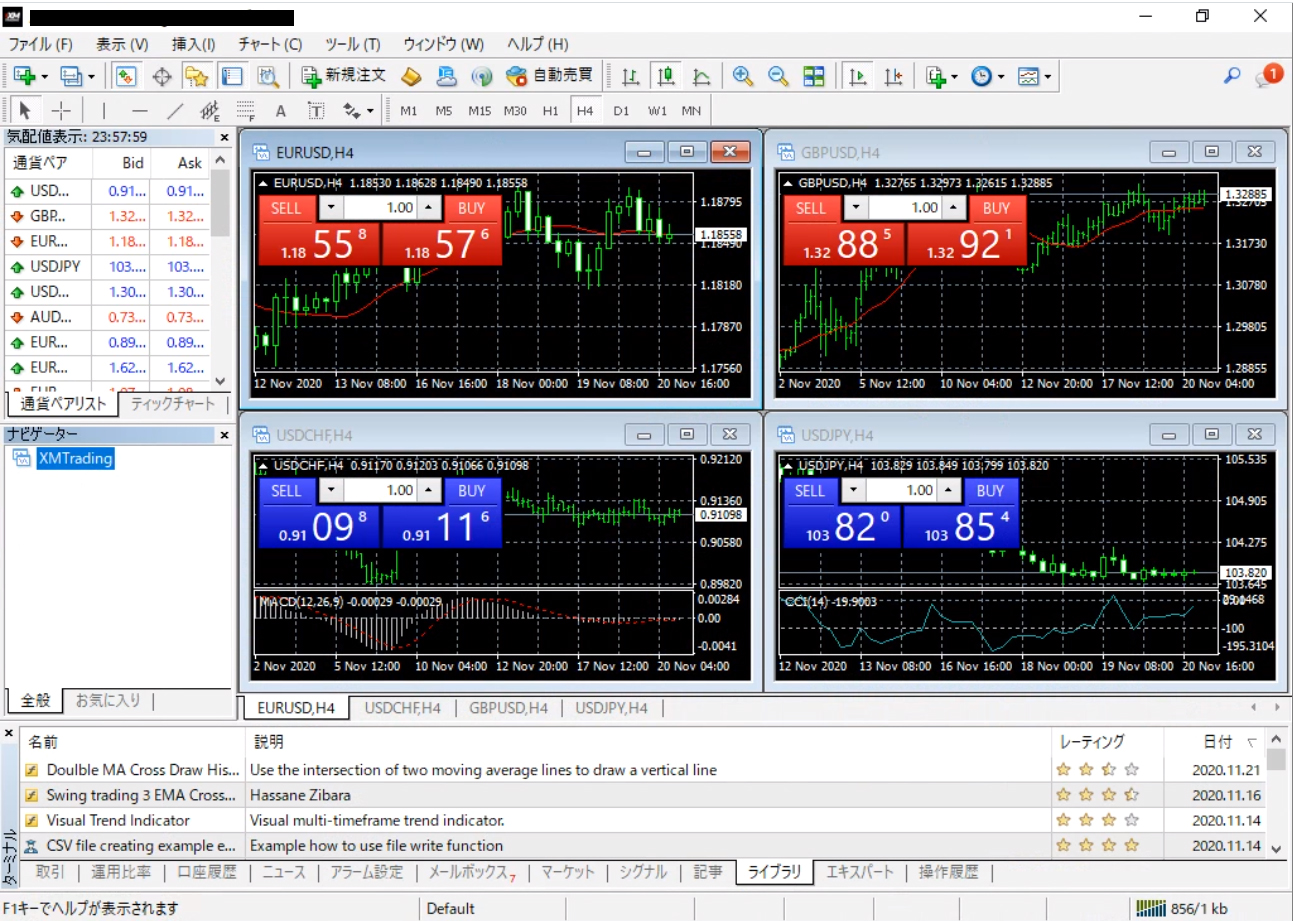The width and height of the screenshot is (1293, 921).
Task: Switch to the ティックチャート tab
Action: (172, 404)
